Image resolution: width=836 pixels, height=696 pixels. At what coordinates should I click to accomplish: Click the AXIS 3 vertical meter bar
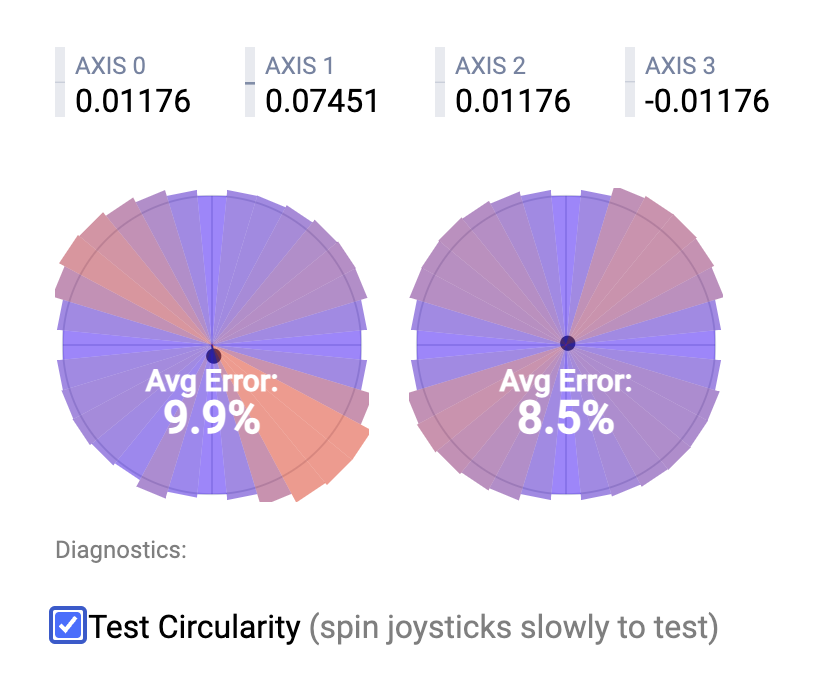point(630,83)
